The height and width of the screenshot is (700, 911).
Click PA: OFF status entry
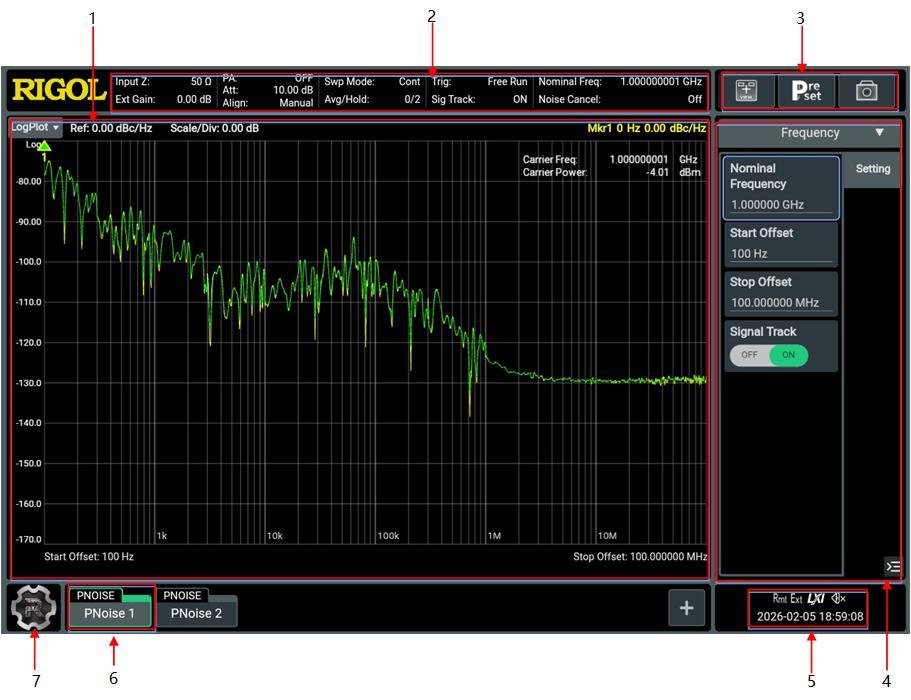pos(267,78)
